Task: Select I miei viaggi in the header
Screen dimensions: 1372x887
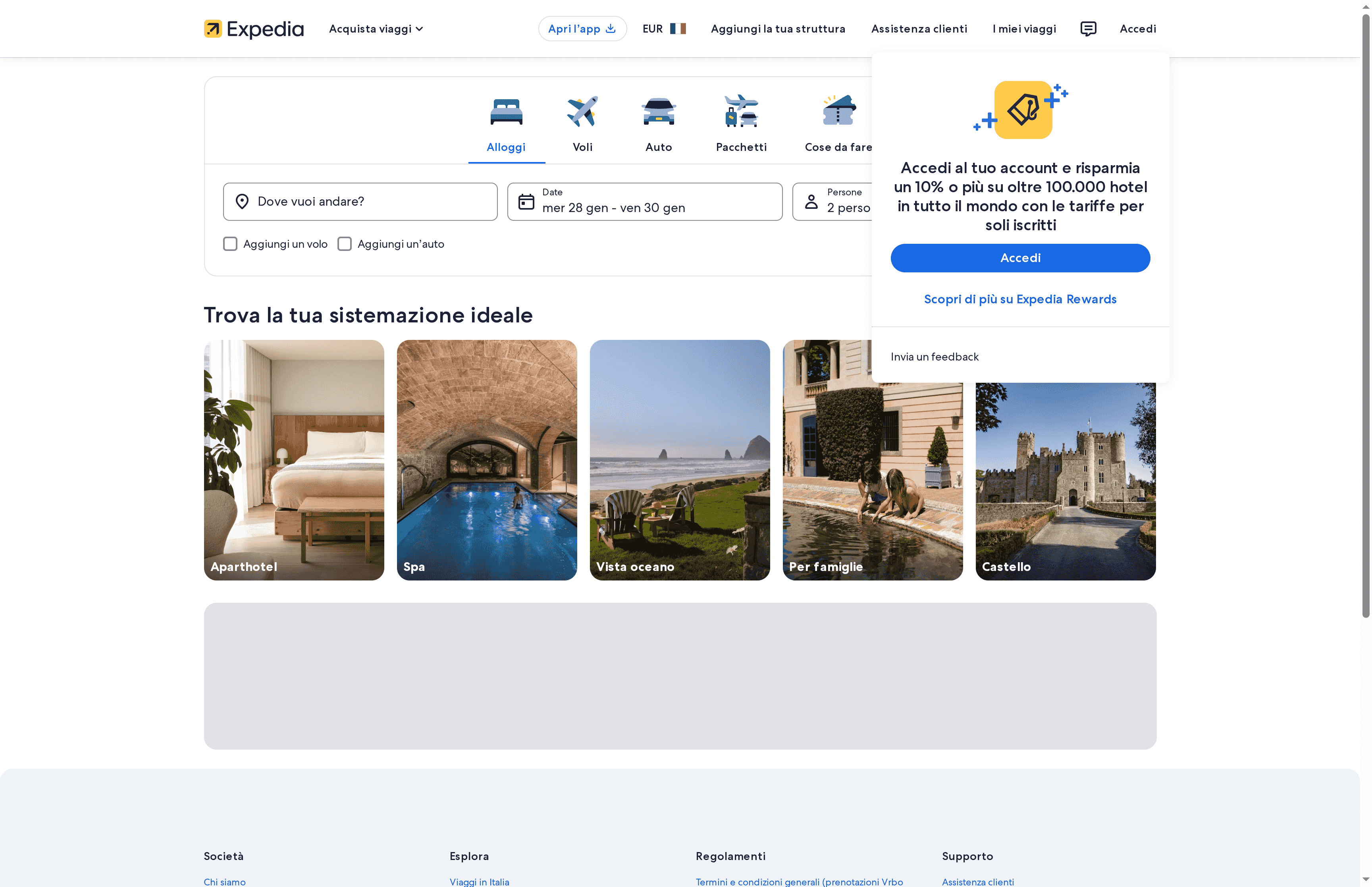Action: point(1024,28)
